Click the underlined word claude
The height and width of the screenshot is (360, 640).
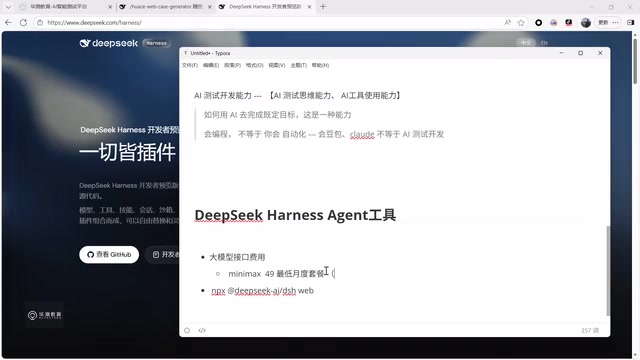click(362, 134)
